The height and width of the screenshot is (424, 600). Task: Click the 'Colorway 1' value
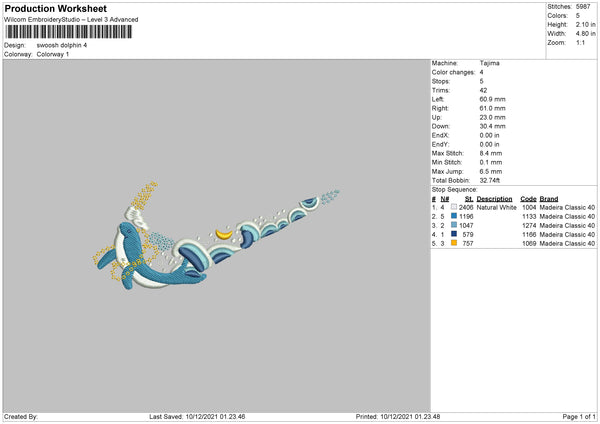[x=53, y=54]
